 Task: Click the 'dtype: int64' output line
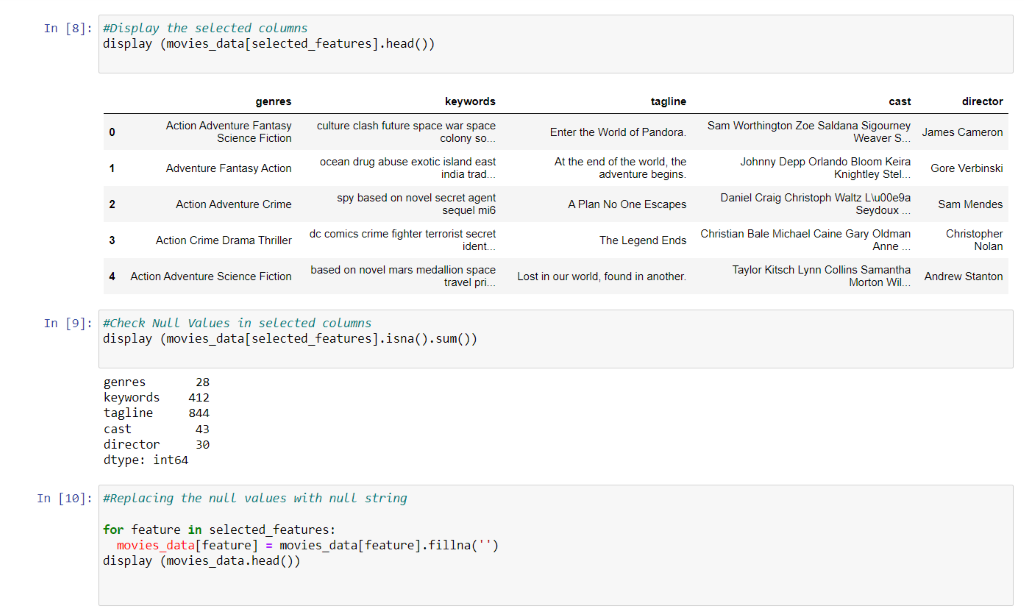(146, 460)
